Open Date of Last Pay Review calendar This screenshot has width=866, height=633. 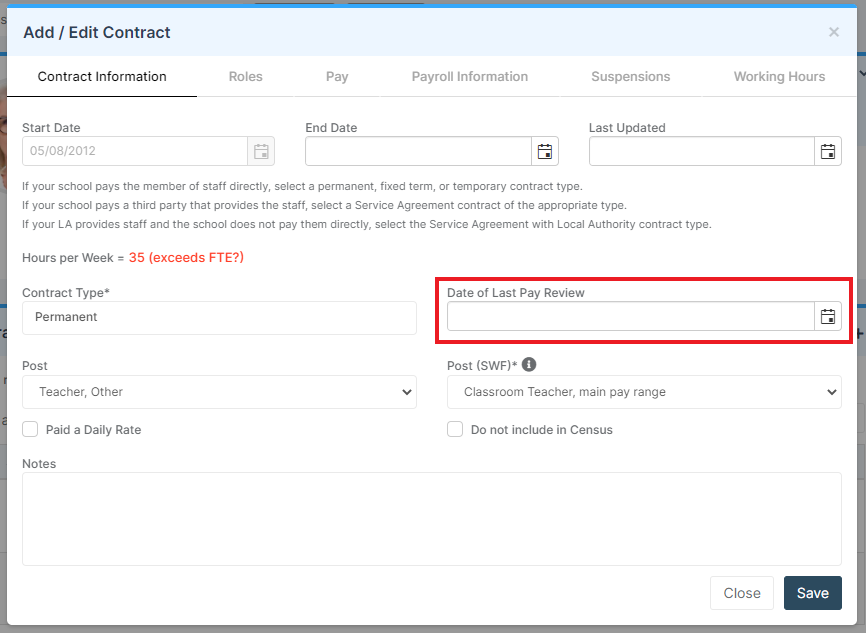click(828, 316)
